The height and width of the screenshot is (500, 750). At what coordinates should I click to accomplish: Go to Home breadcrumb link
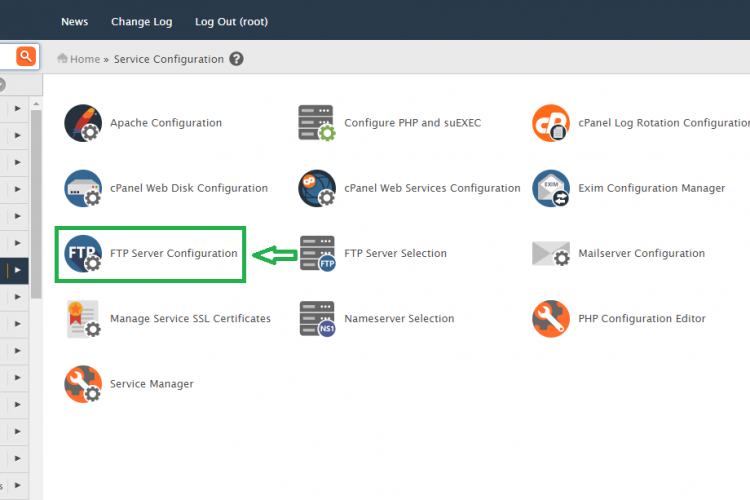click(x=85, y=59)
